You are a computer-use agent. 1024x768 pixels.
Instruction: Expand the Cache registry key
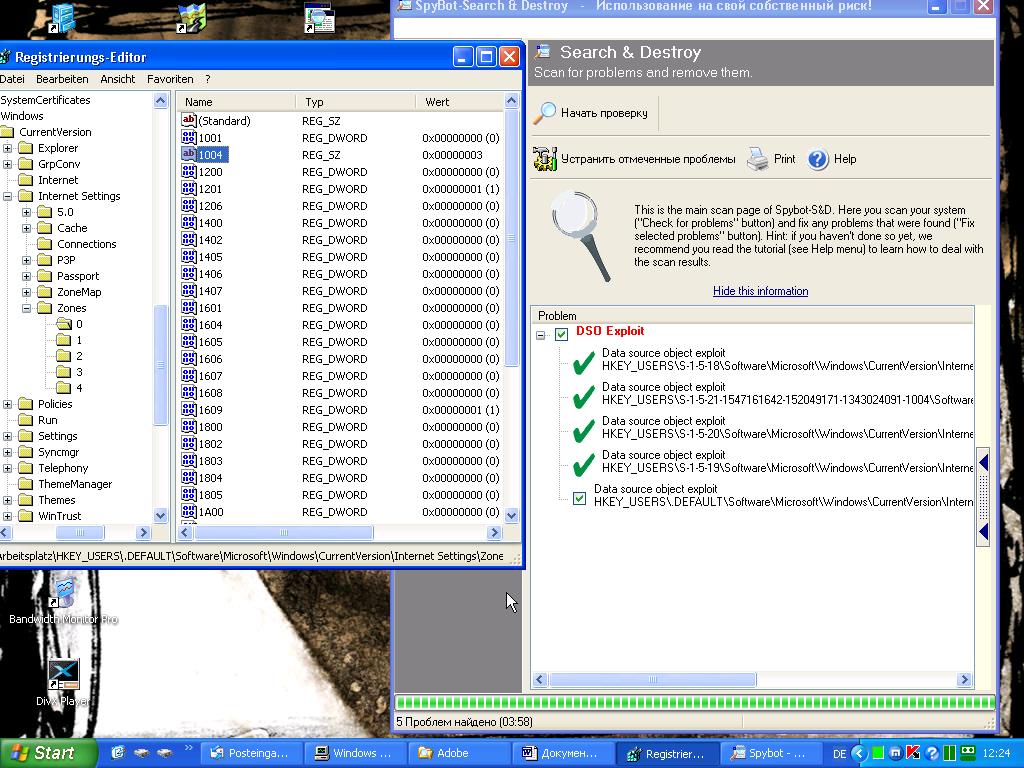(27, 228)
